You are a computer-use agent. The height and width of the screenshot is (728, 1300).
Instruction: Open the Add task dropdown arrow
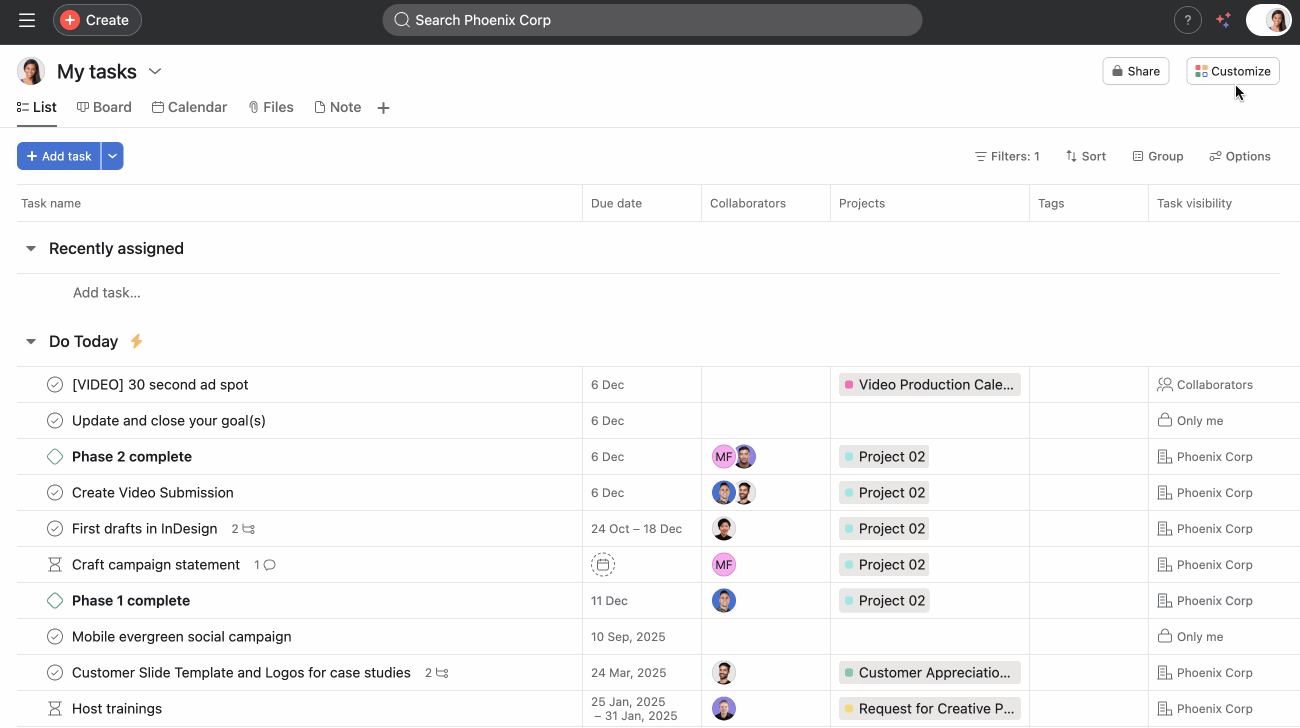point(112,156)
